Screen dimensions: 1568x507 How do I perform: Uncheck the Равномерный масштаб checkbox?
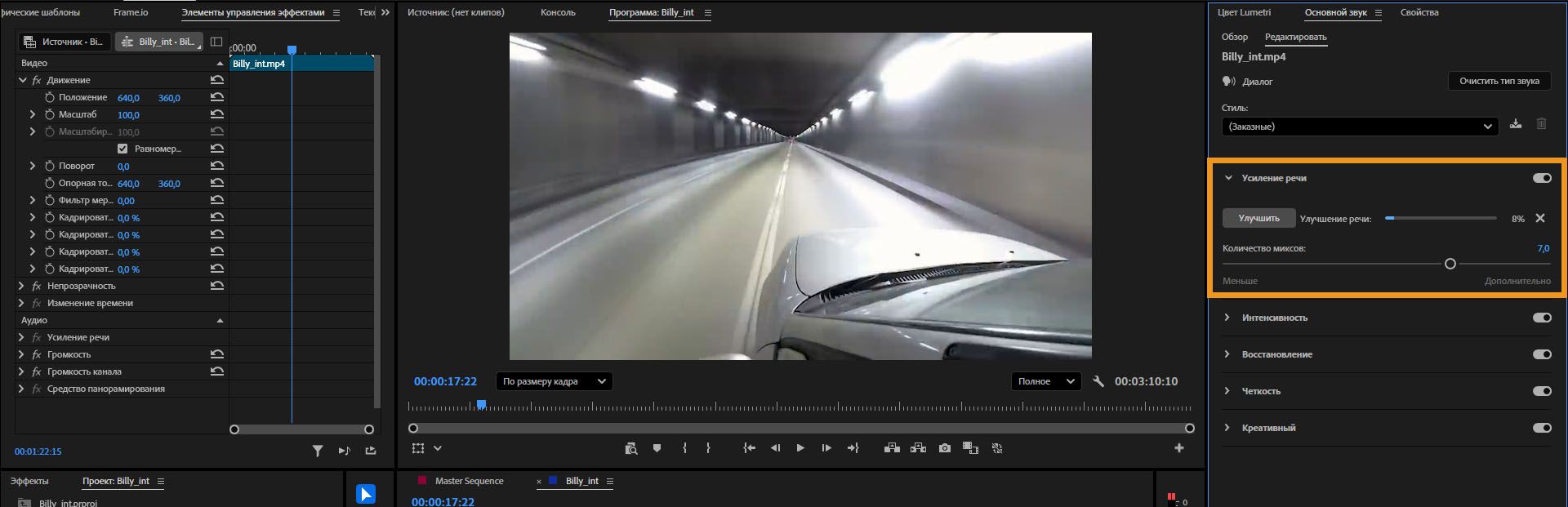[122, 149]
